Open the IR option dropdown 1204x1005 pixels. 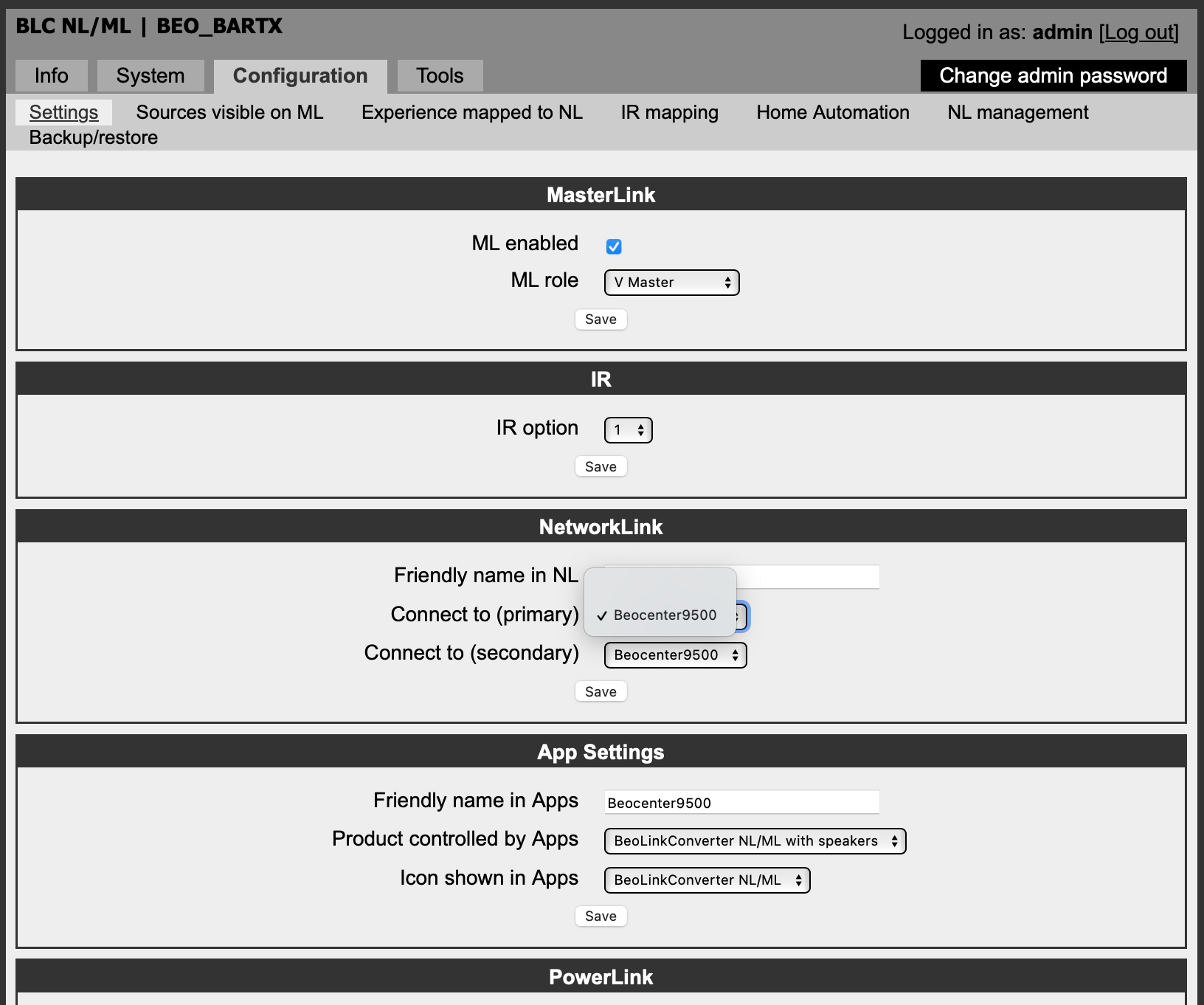pos(629,430)
